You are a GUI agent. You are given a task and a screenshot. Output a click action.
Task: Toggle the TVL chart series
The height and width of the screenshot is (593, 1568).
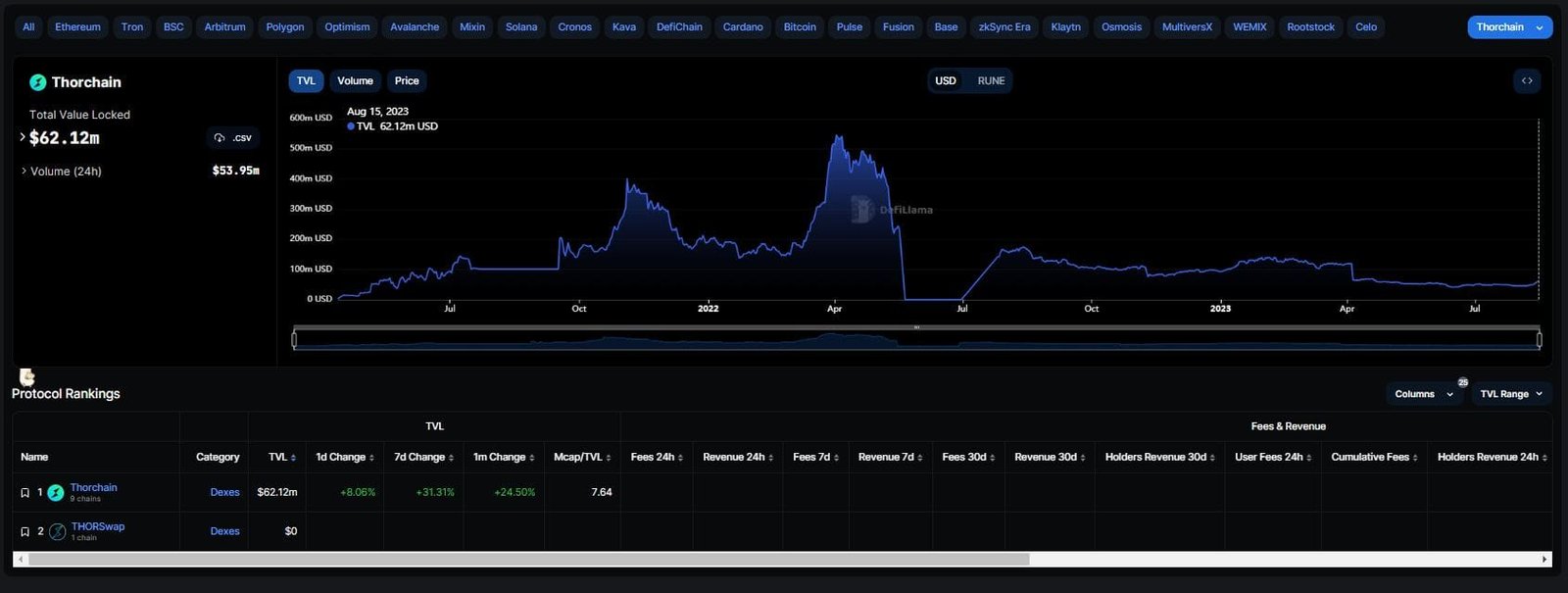pyautogui.click(x=306, y=81)
